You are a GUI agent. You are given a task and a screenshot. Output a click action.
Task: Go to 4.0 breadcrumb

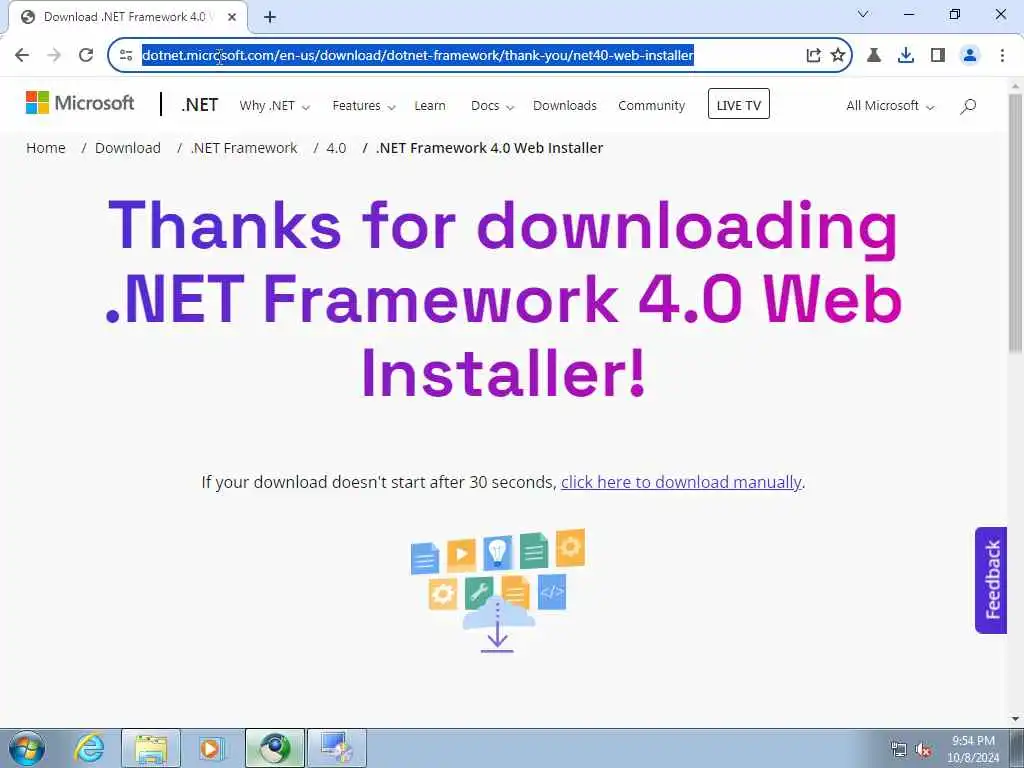[336, 148]
